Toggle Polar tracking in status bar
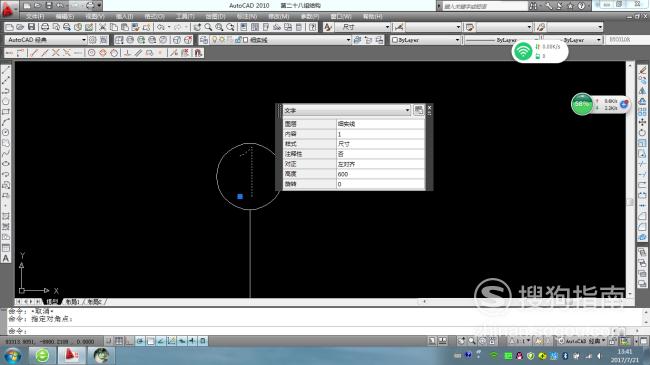Screen dimensions: 650x365 point(140,341)
